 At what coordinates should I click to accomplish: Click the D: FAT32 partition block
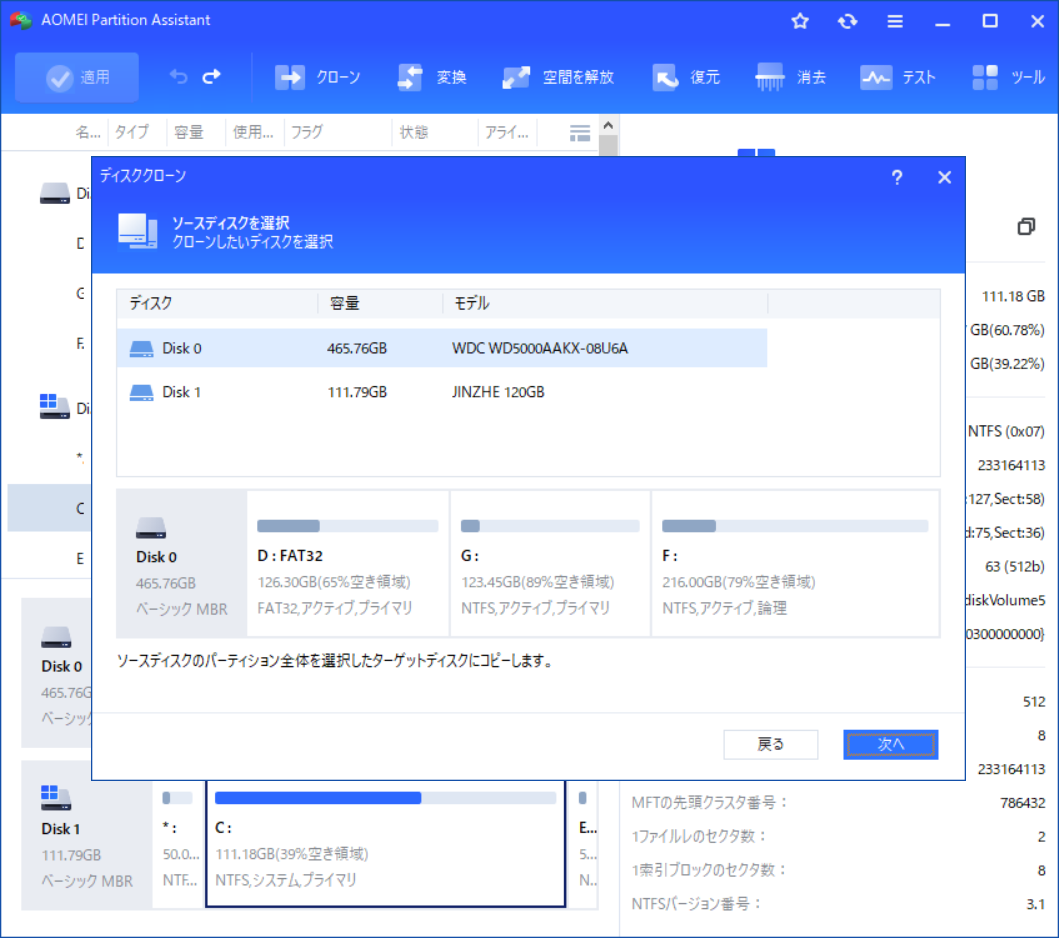348,564
